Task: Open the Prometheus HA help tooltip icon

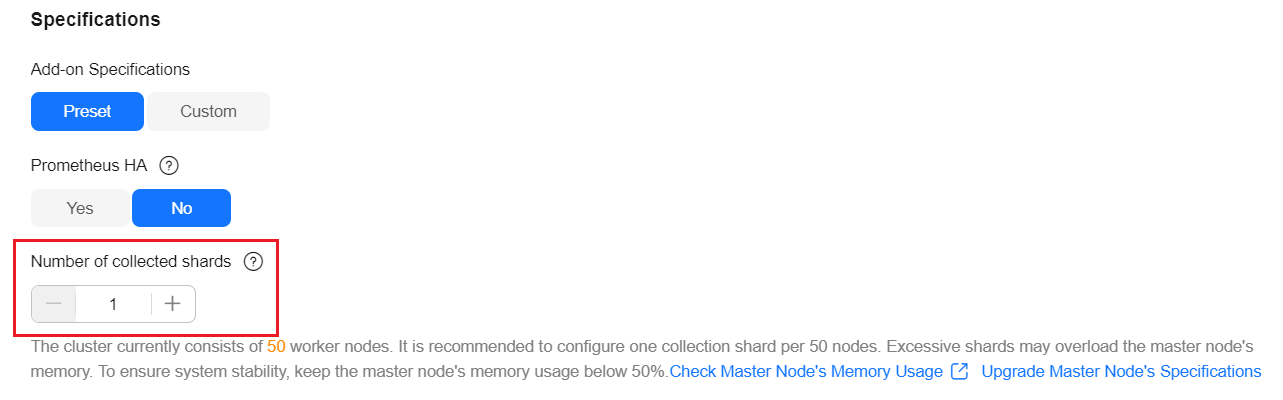Action: (169, 166)
